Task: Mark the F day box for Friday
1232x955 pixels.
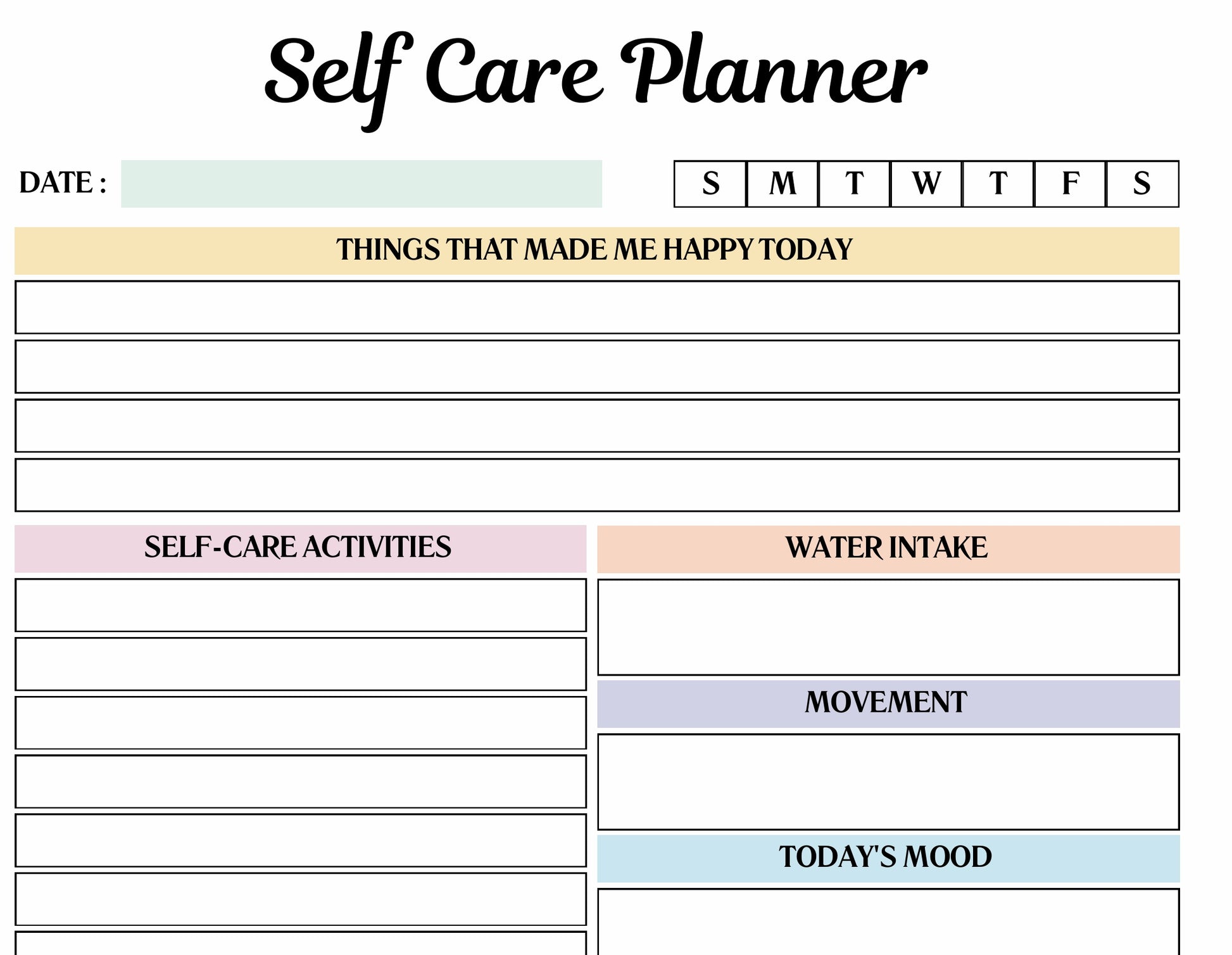Action: [1070, 184]
